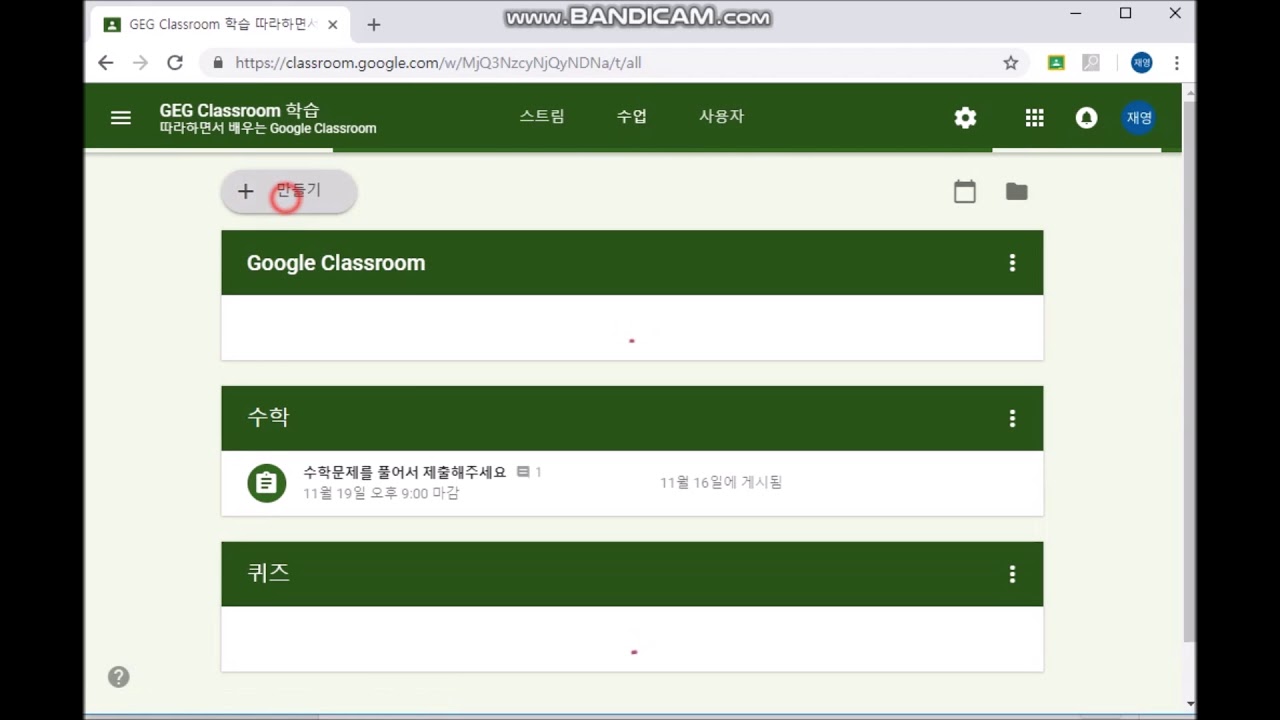Open the 수학문제를 풀어서 제출해주세요 assignment
This screenshot has width=1280, height=720.
tap(405, 472)
